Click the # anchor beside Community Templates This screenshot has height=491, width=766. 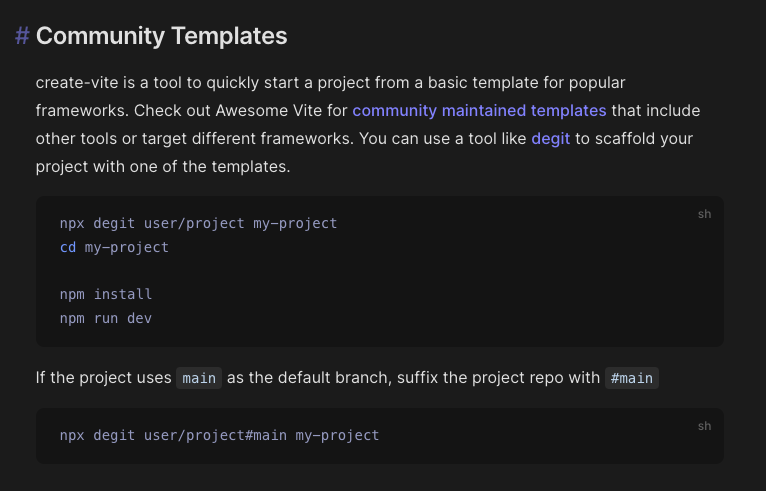[22, 36]
